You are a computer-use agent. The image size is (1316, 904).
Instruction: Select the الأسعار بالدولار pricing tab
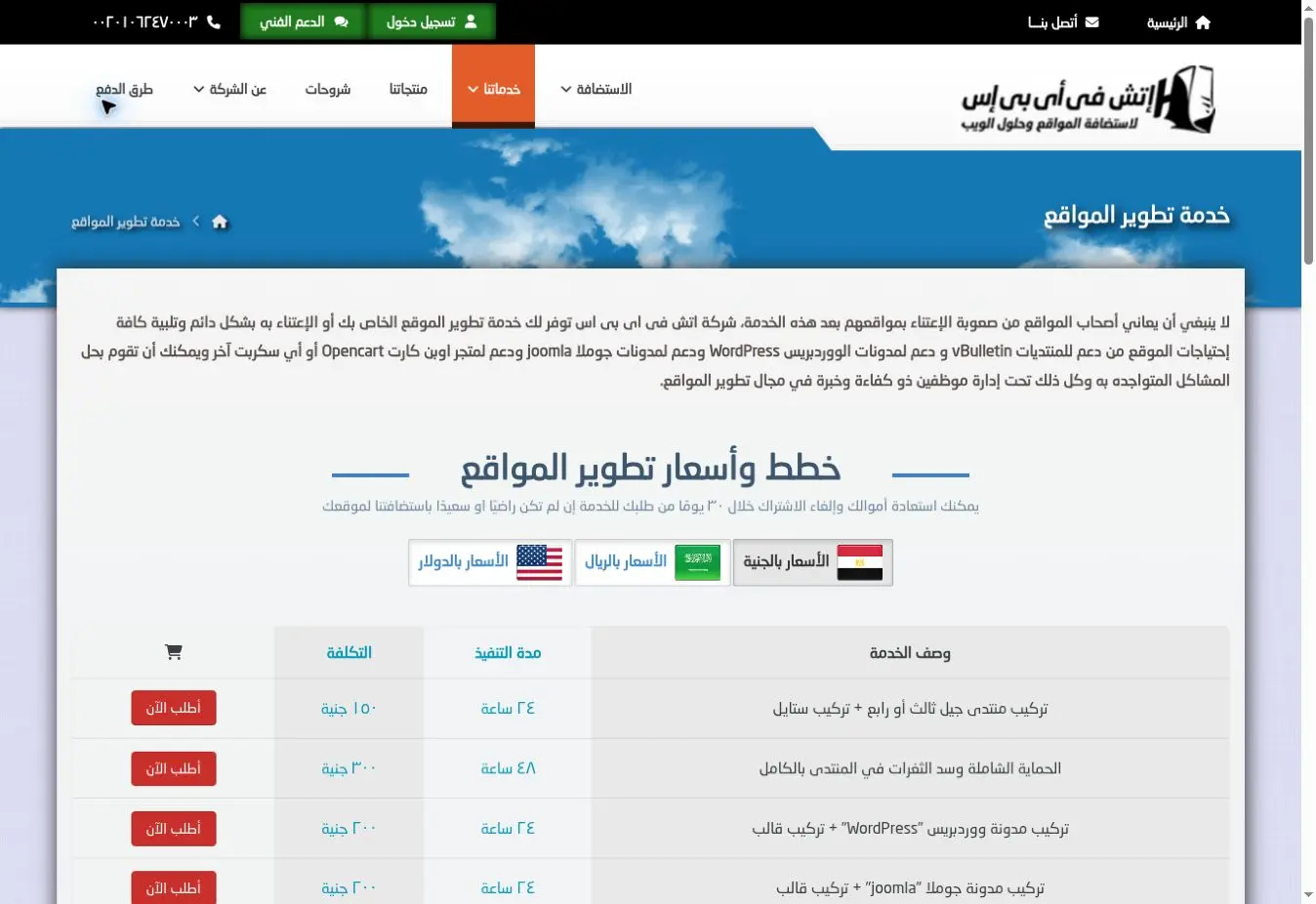tap(490, 562)
